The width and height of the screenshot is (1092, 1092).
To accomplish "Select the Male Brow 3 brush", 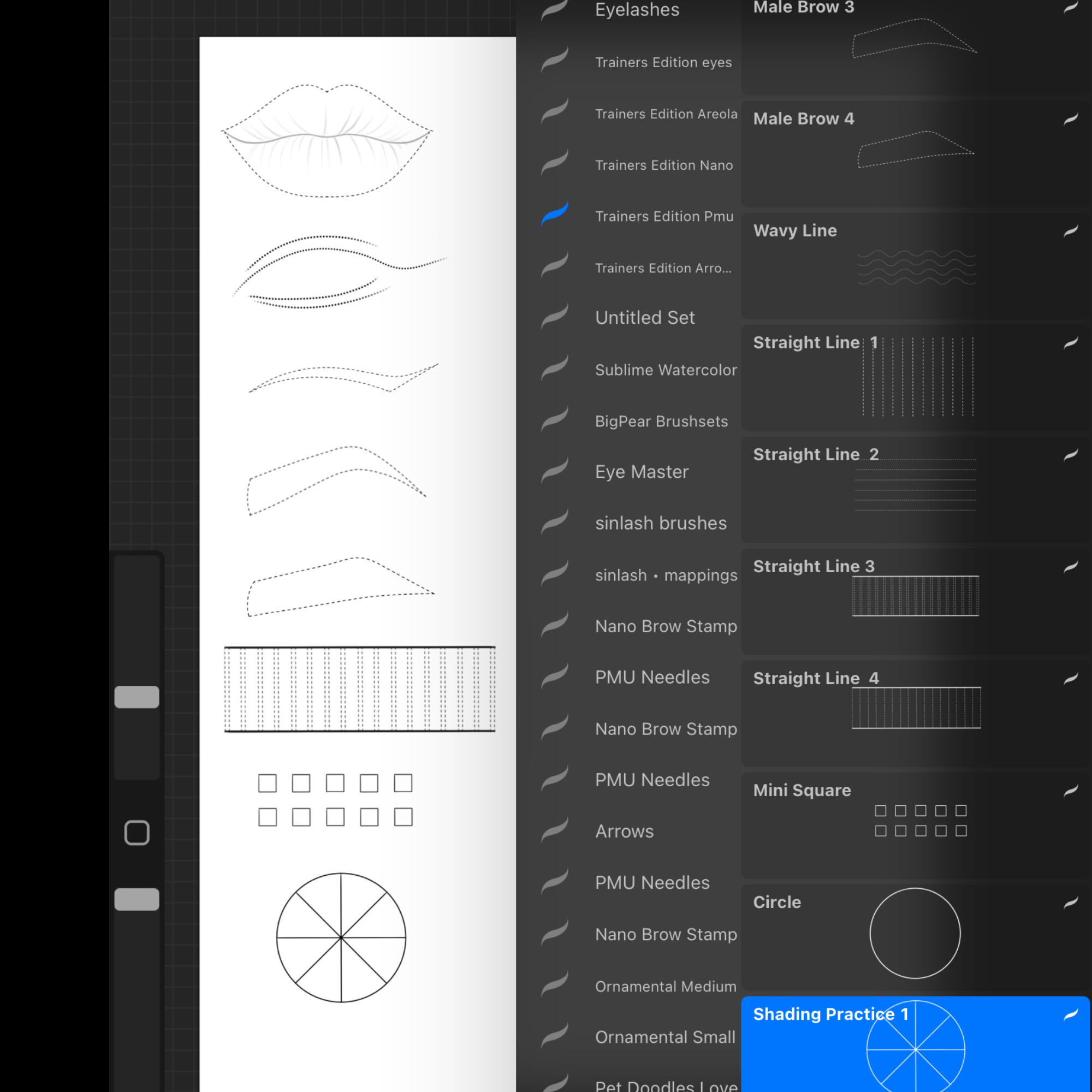I will coord(916,47).
